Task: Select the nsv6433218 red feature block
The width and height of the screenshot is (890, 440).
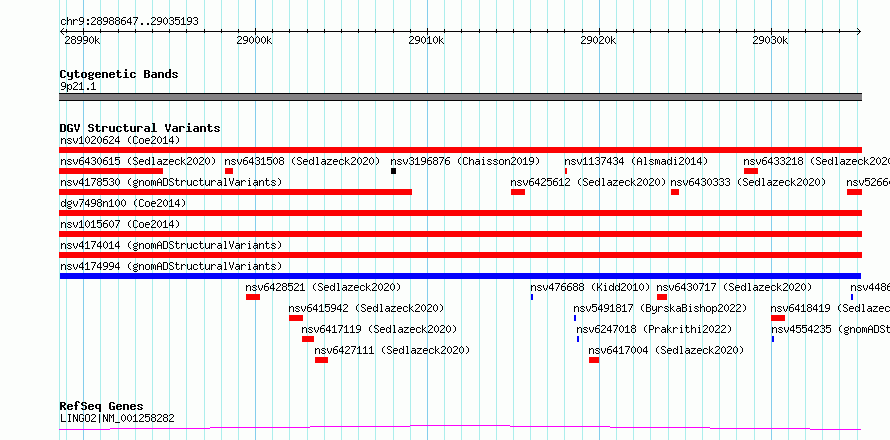Action: click(x=751, y=171)
